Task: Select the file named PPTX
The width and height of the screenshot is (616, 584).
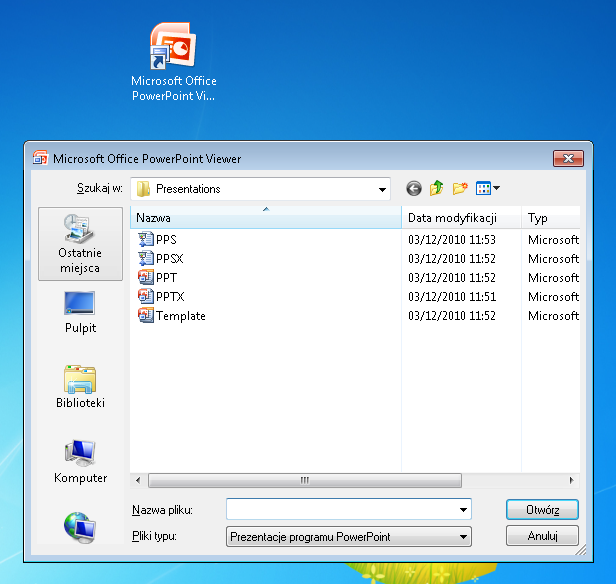Action: pos(170,296)
